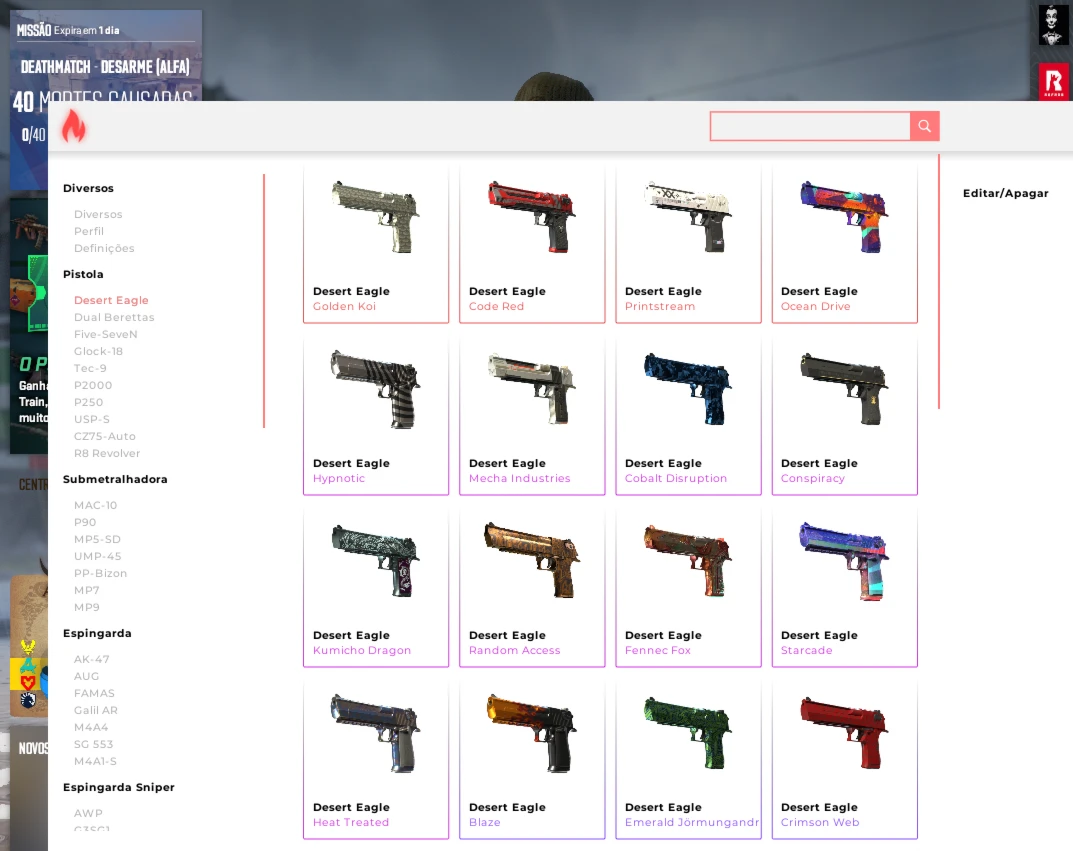The width and height of the screenshot is (1073, 851).
Task: Select the Crimson Web Desert Eagle skin
Action: tap(844, 759)
